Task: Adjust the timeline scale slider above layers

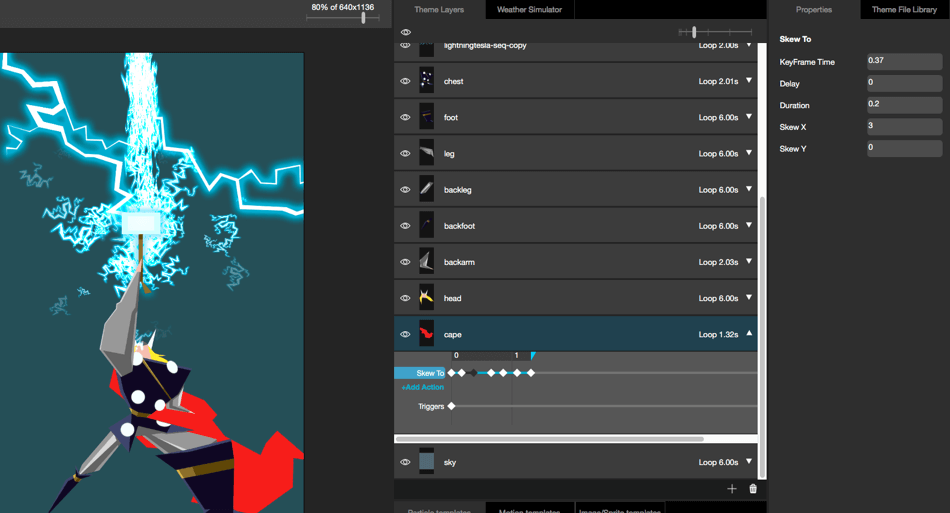Action: point(694,31)
